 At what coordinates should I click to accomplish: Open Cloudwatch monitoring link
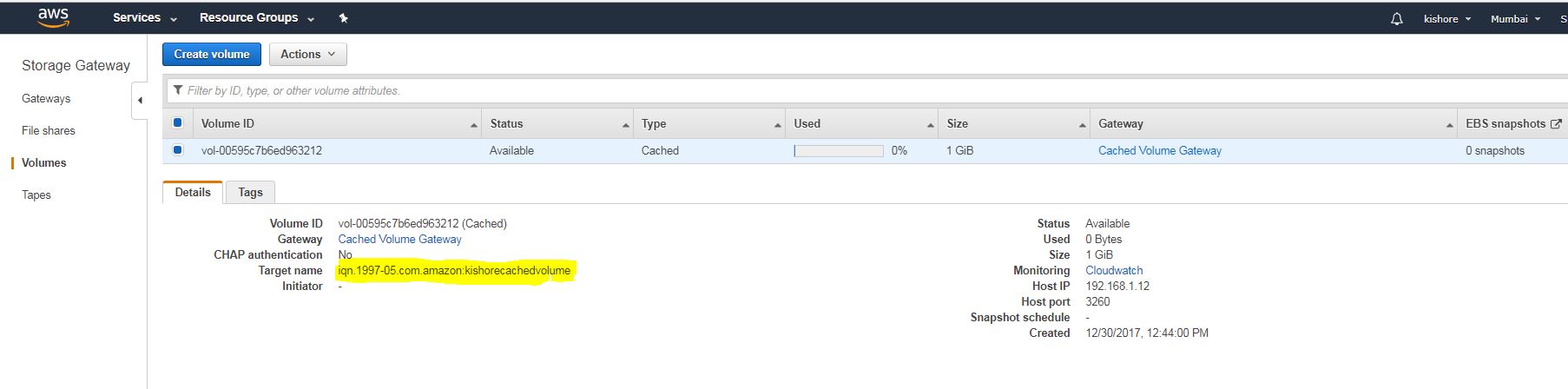pyautogui.click(x=1114, y=270)
